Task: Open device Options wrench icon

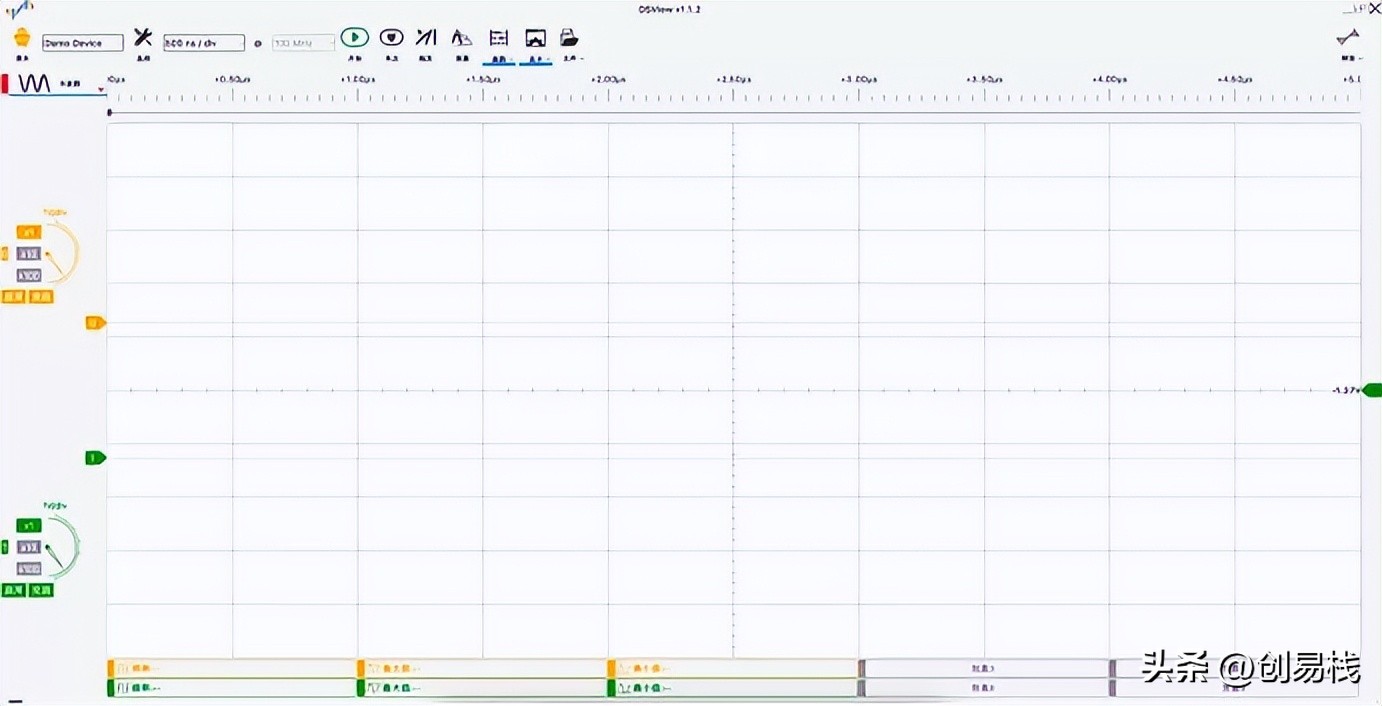Action: pos(143,38)
